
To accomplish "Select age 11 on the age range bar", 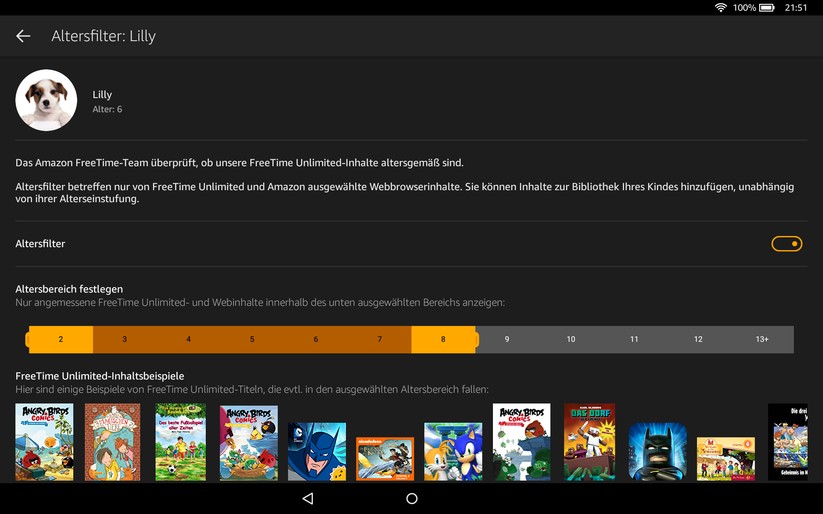I will tap(634, 340).
